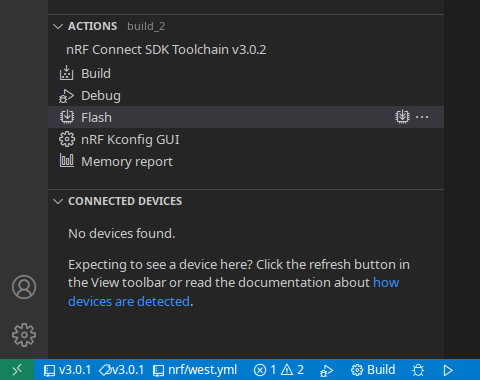Click the nRF Kconfig GUI gear icon

(x=67, y=139)
